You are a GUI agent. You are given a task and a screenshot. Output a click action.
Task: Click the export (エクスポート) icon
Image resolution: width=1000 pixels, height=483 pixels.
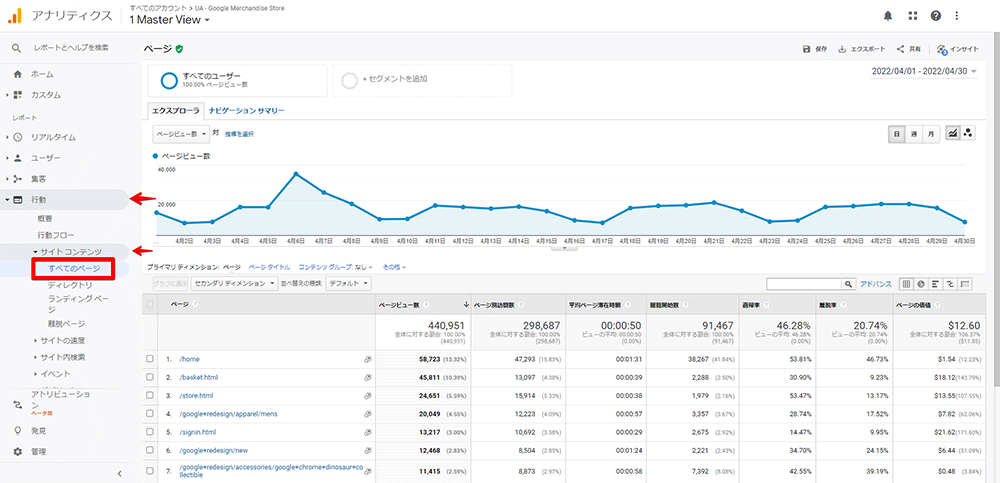click(x=842, y=49)
